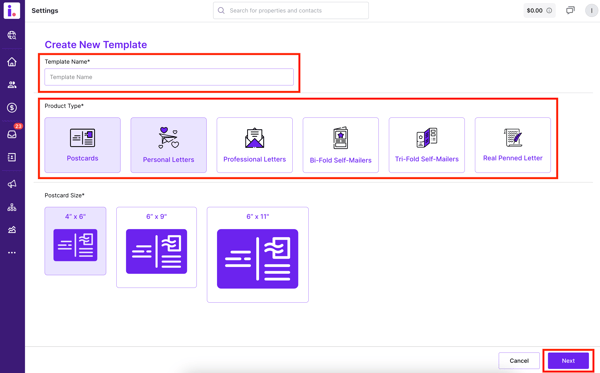600x373 pixels.
Task: Open the analytics chart sidebar icon
Action: point(12,230)
